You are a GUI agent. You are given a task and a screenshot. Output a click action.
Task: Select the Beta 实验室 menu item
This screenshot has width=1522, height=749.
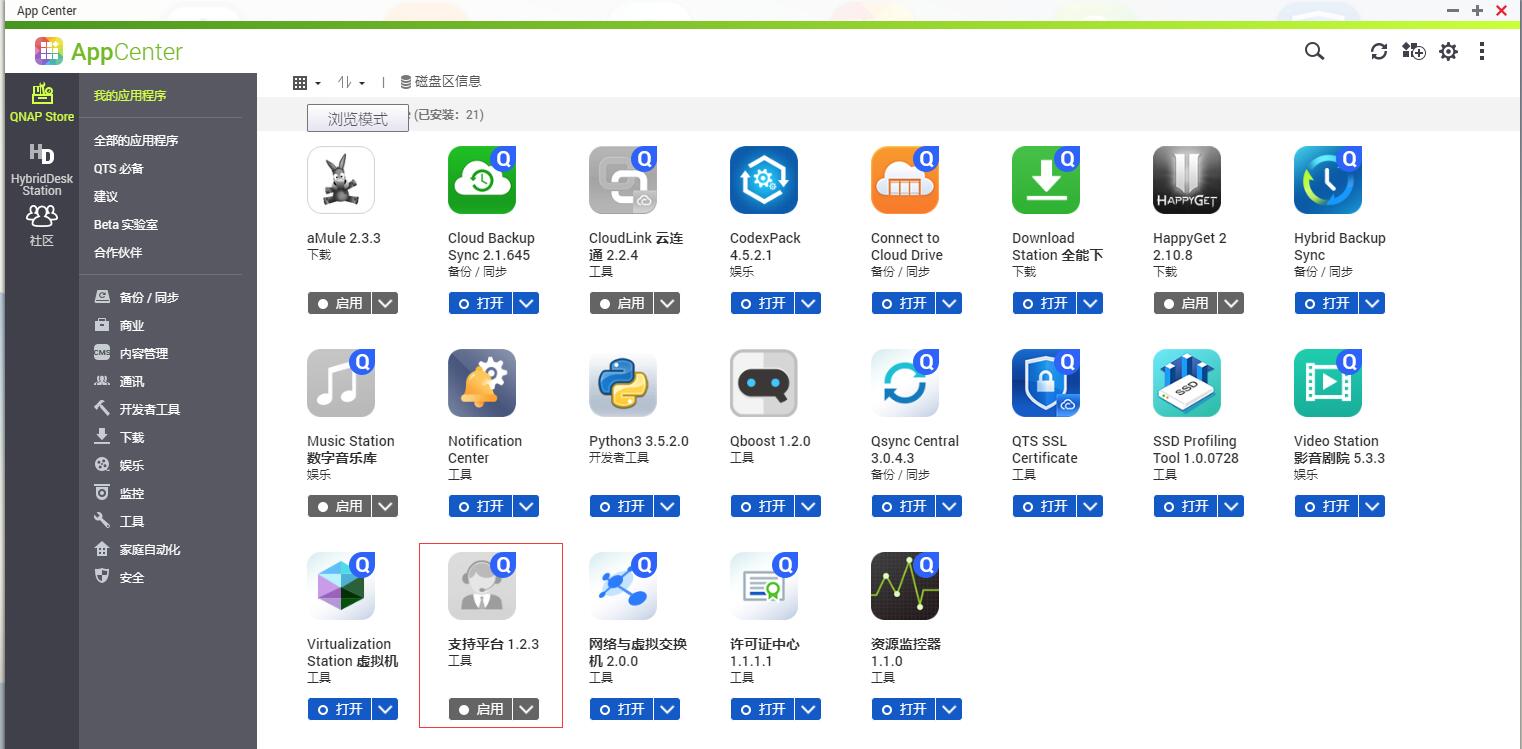(126, 225)
